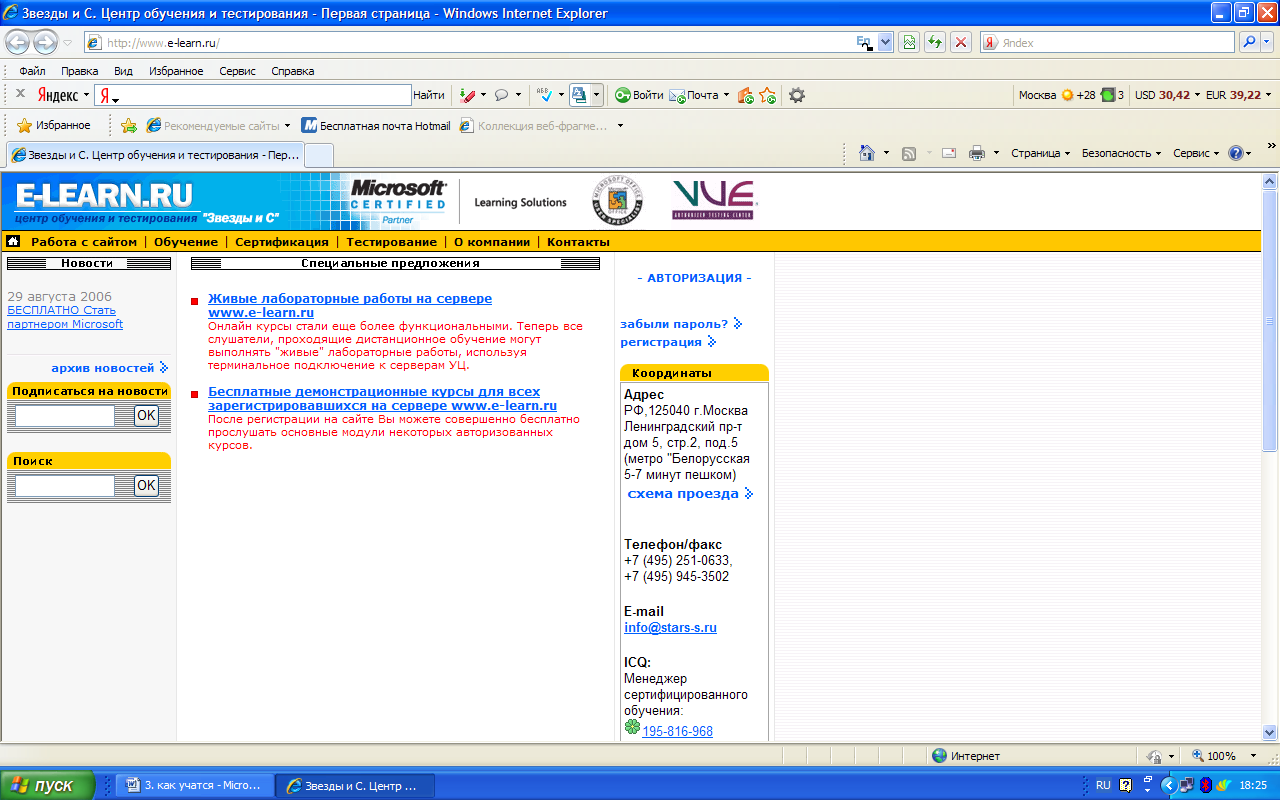This screenshot has width=1280, height=800.
Task: Click the traffic jam indicator icon
Action: click(1108, 95)
